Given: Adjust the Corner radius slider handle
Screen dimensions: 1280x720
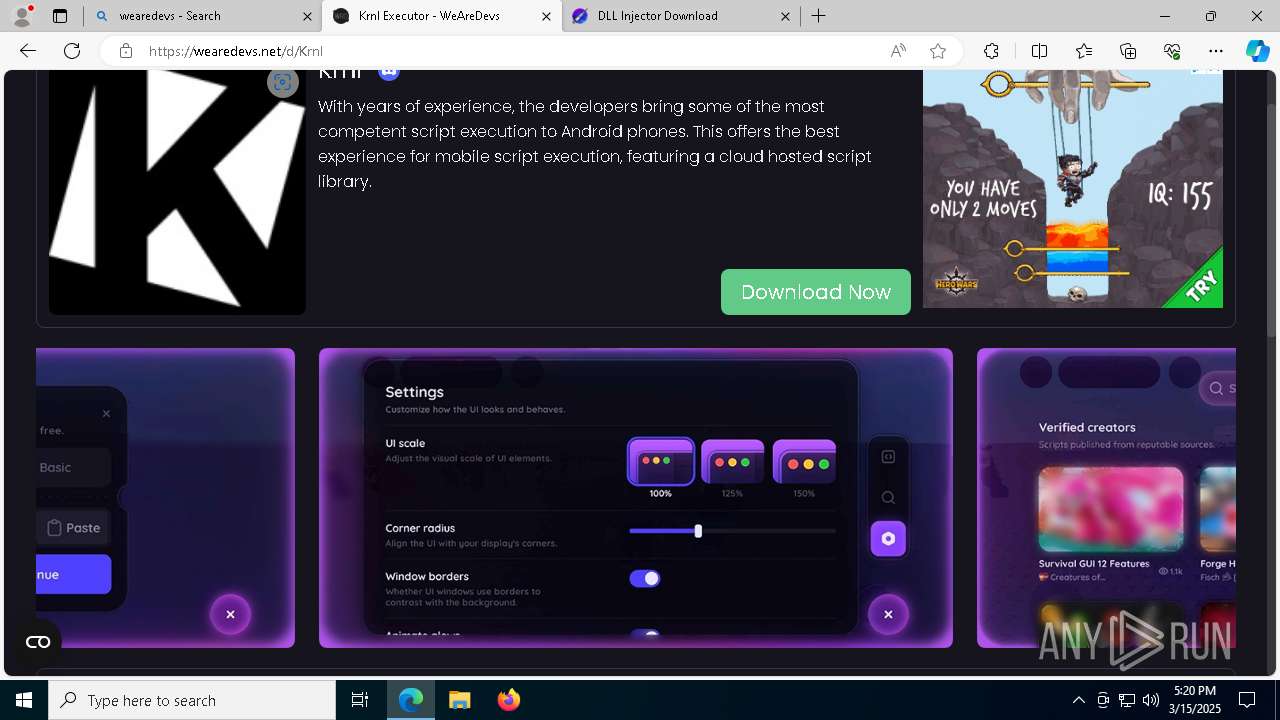Looking at the screenshot, I should click(698, 531).
